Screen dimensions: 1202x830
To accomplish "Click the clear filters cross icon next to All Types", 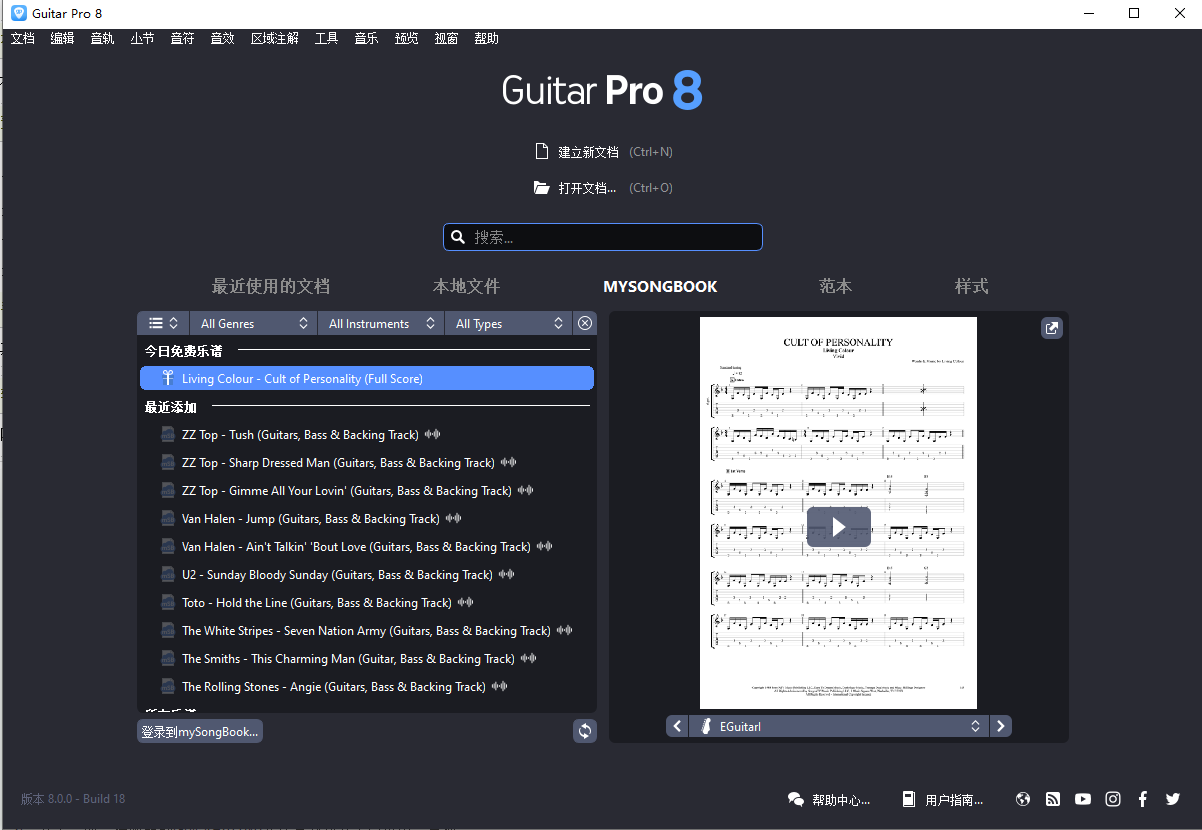I will [585, 322].
